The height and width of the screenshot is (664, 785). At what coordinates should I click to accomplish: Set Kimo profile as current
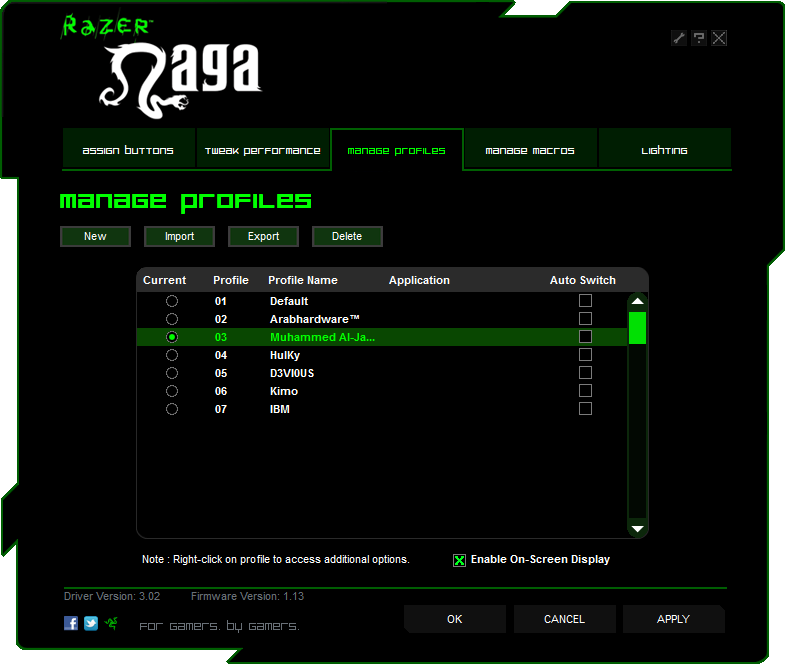point(172,391)
